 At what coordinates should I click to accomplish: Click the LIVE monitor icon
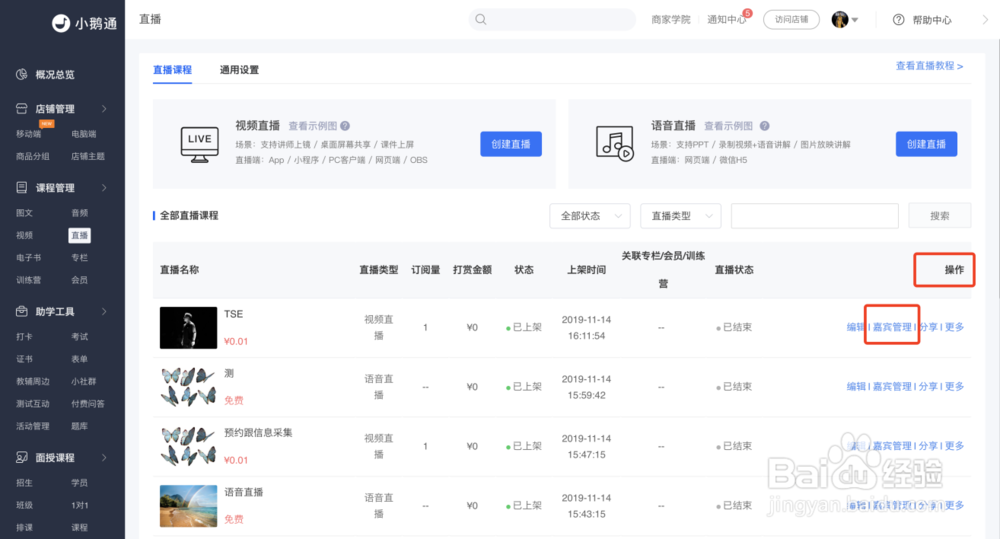click(x=200, y=144)
